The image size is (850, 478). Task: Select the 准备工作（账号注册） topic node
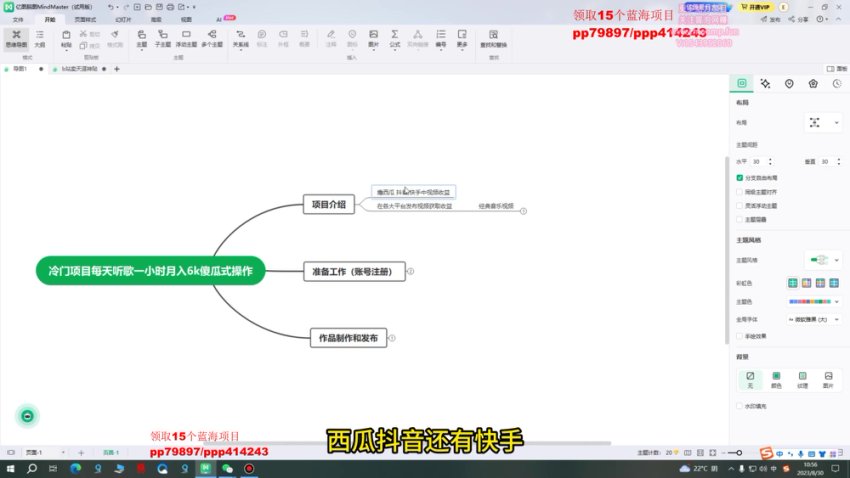pos(354,271)
